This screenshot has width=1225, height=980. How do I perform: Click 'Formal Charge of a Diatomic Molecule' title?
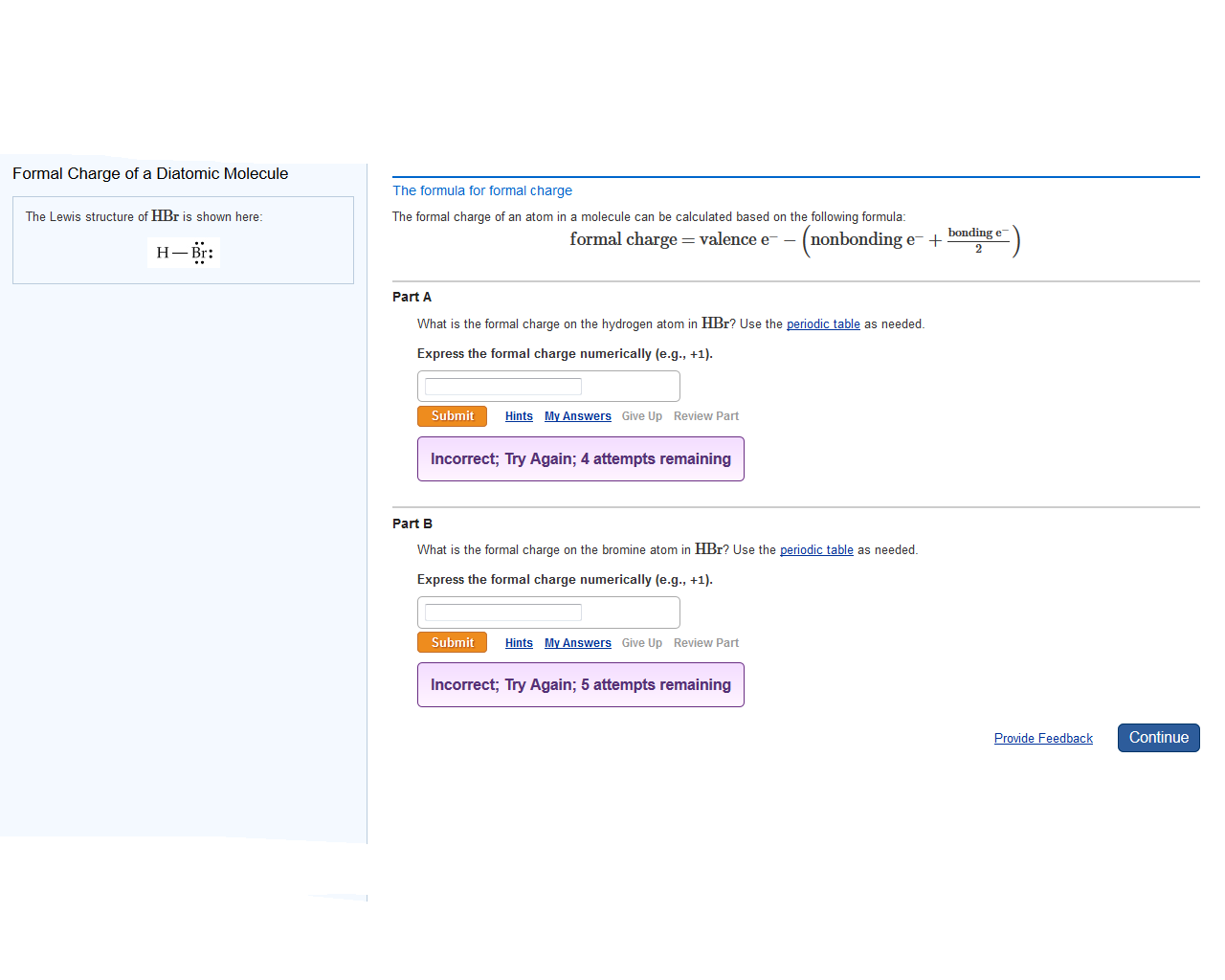tap(150, 173)
